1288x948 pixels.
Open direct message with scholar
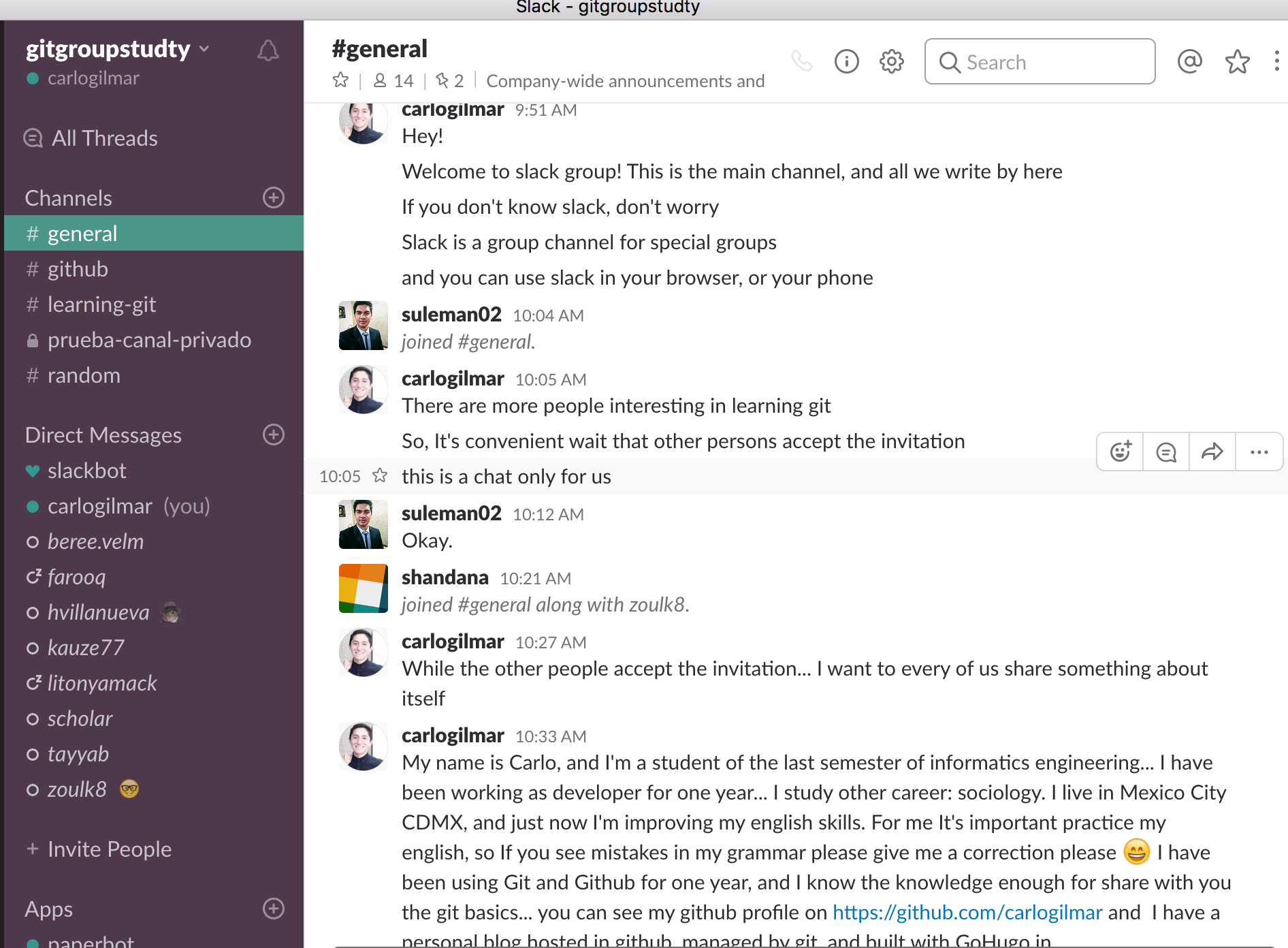[x=154, y=718]
